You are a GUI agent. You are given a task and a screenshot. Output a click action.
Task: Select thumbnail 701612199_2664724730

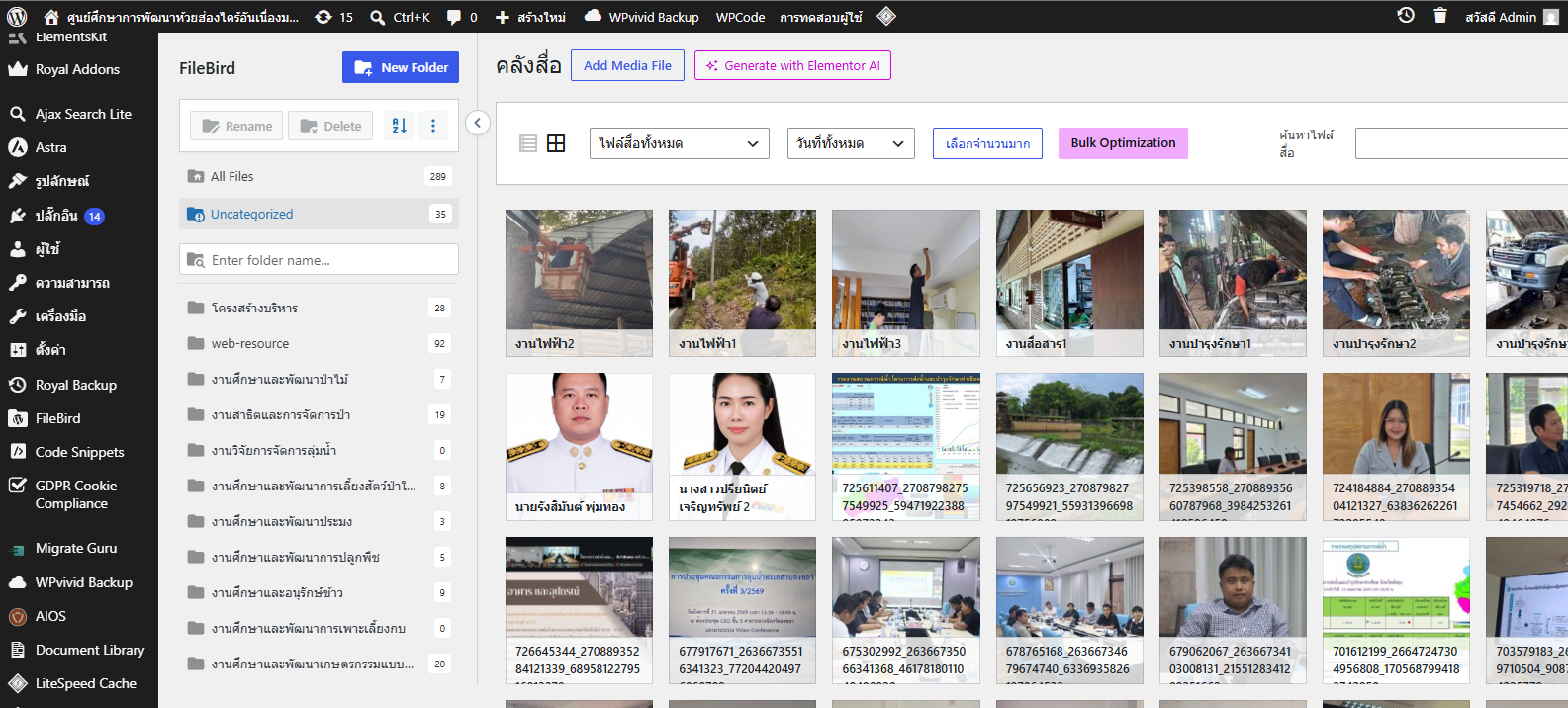coord(1396,610)
